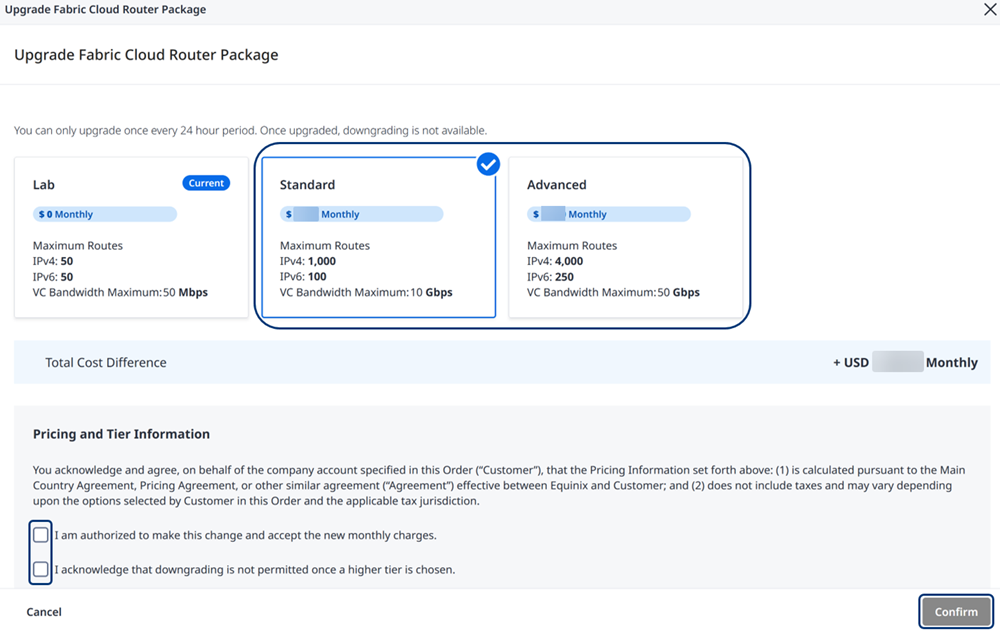Click the Advanced Monthly price pill

click(x=608, y=214)
